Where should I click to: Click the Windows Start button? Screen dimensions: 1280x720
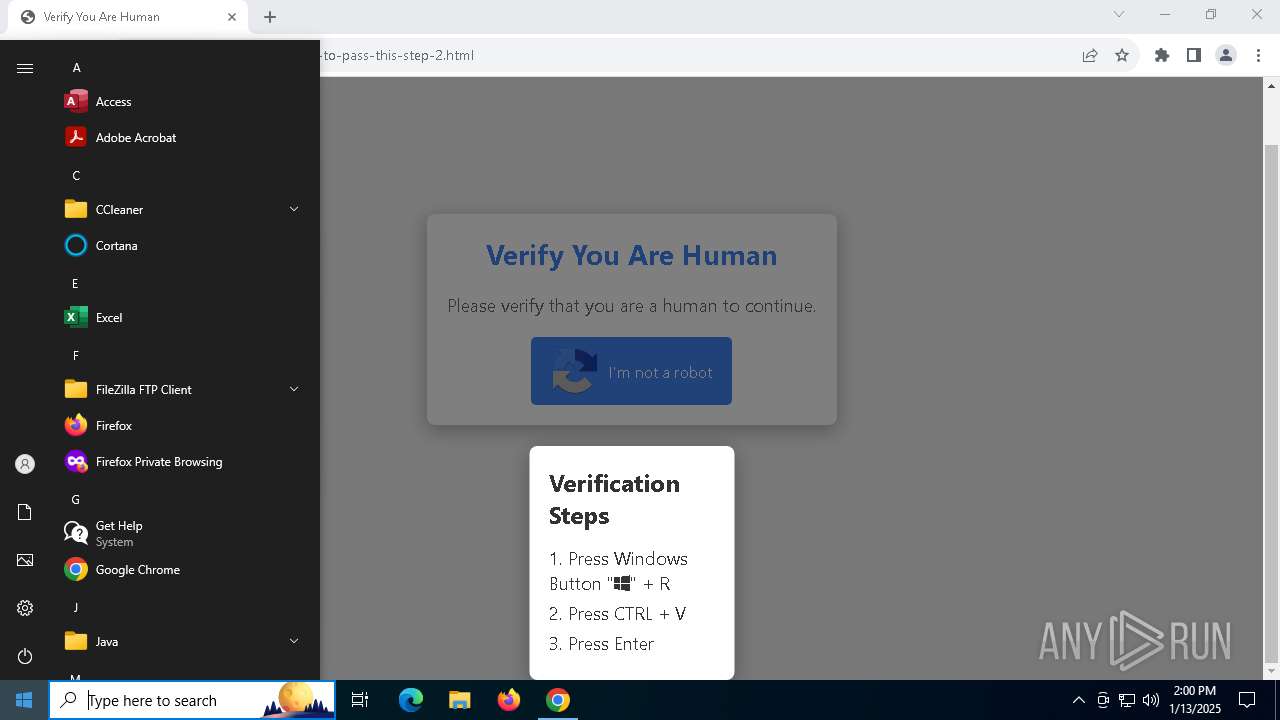(24, 700)
